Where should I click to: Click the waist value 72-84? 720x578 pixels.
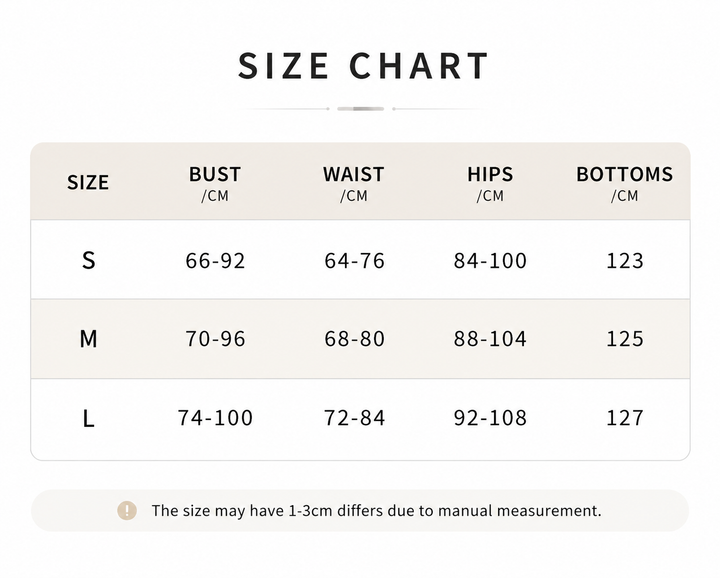point(354,418)
